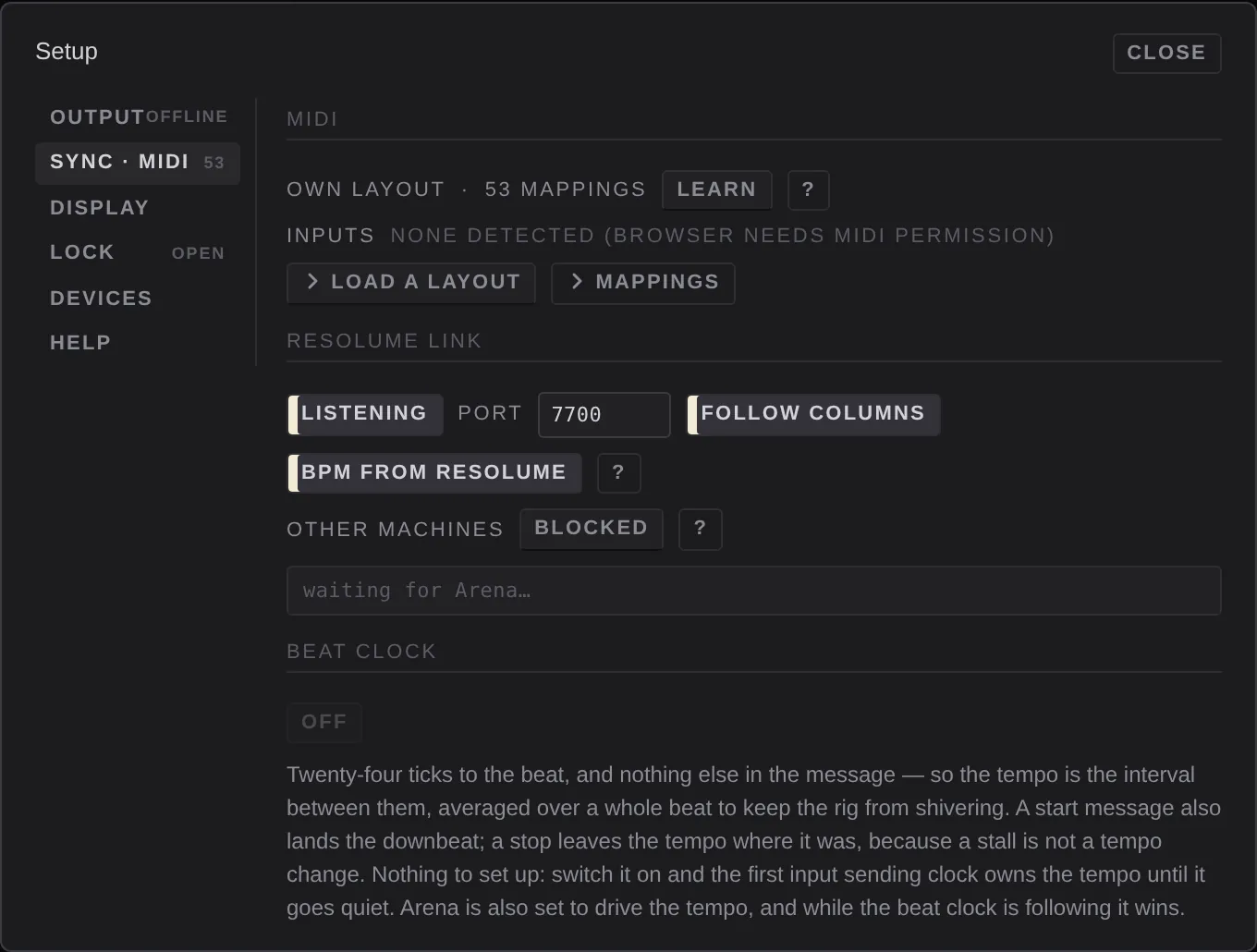Image resolution: width=1257 pixels, height=952 pixels.
Task: Open the Output tab
Action: point(138,117)
